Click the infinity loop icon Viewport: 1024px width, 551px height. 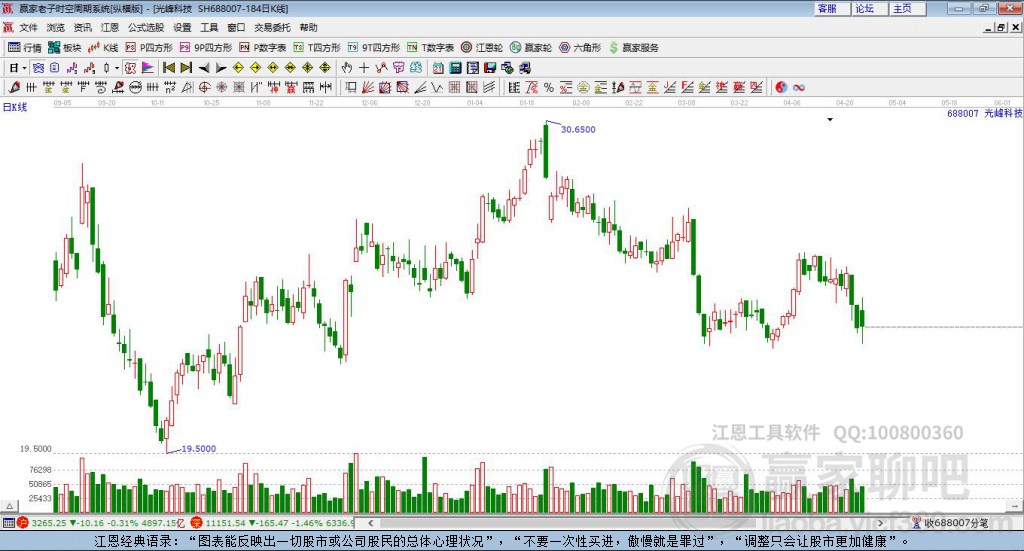tap(799, 87)
